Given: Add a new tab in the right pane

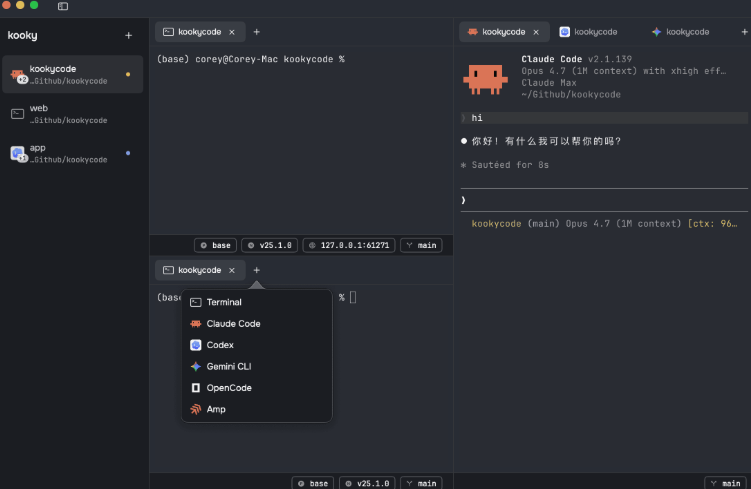Looking at the screenshot, I should (744, 32).
